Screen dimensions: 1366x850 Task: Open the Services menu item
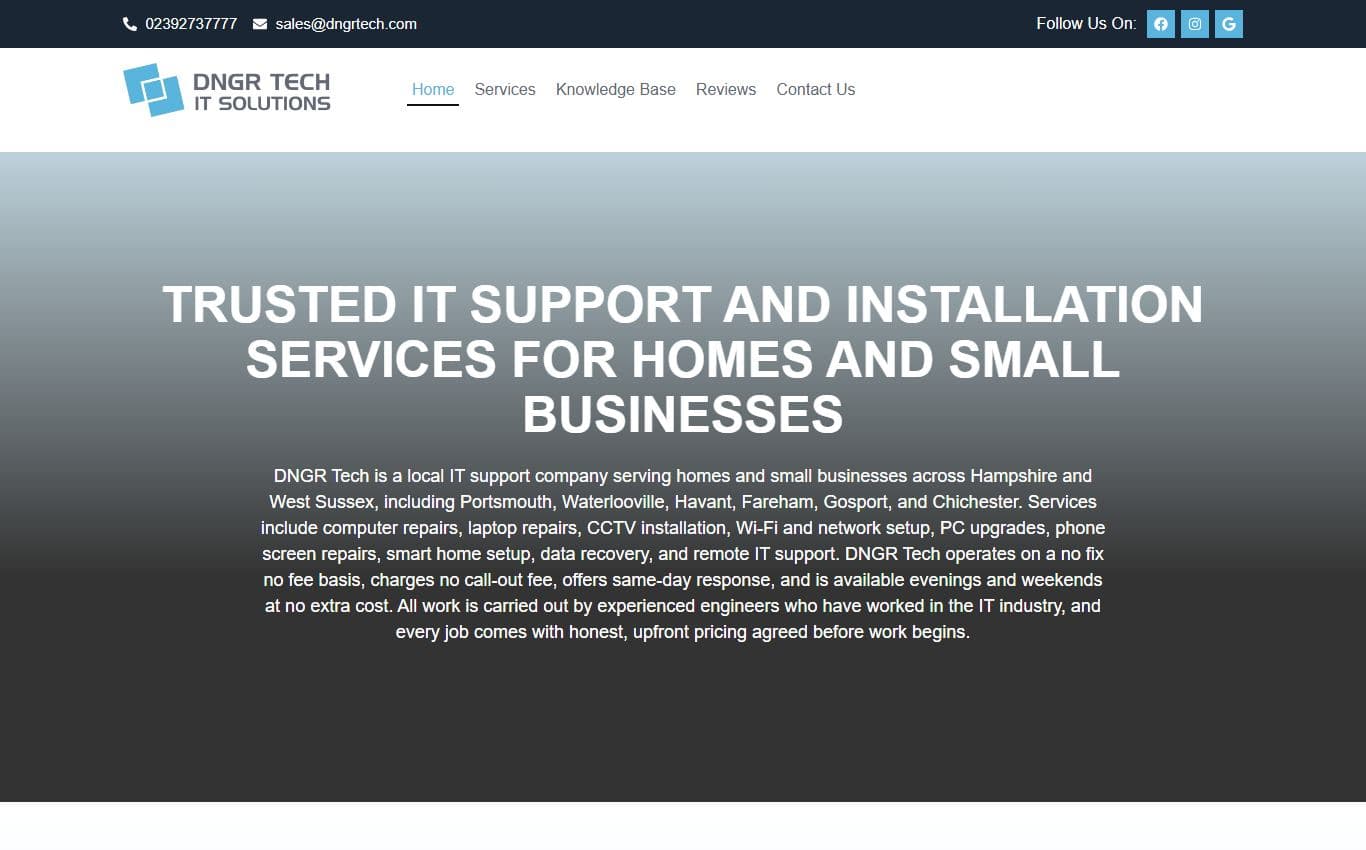click(505, 89)
